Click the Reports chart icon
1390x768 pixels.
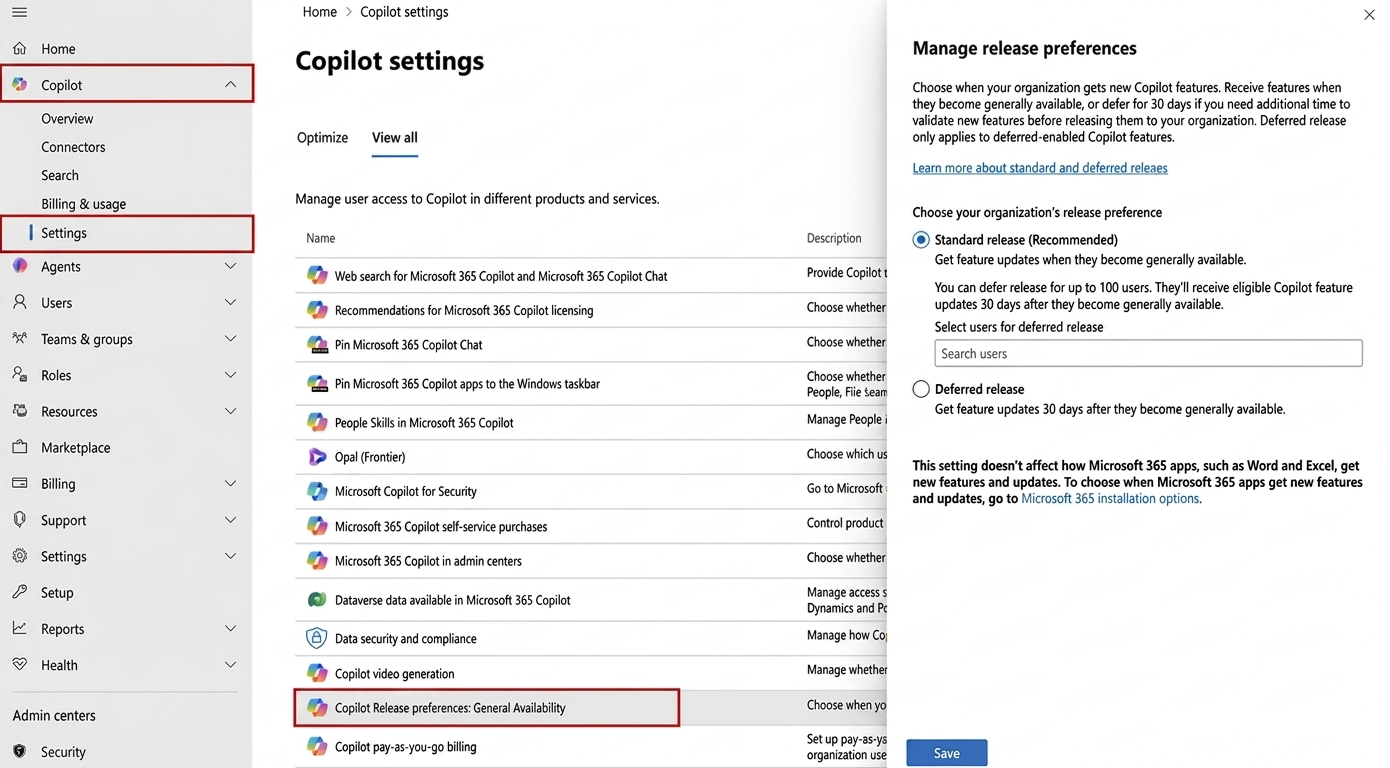[x=20, y=628]
